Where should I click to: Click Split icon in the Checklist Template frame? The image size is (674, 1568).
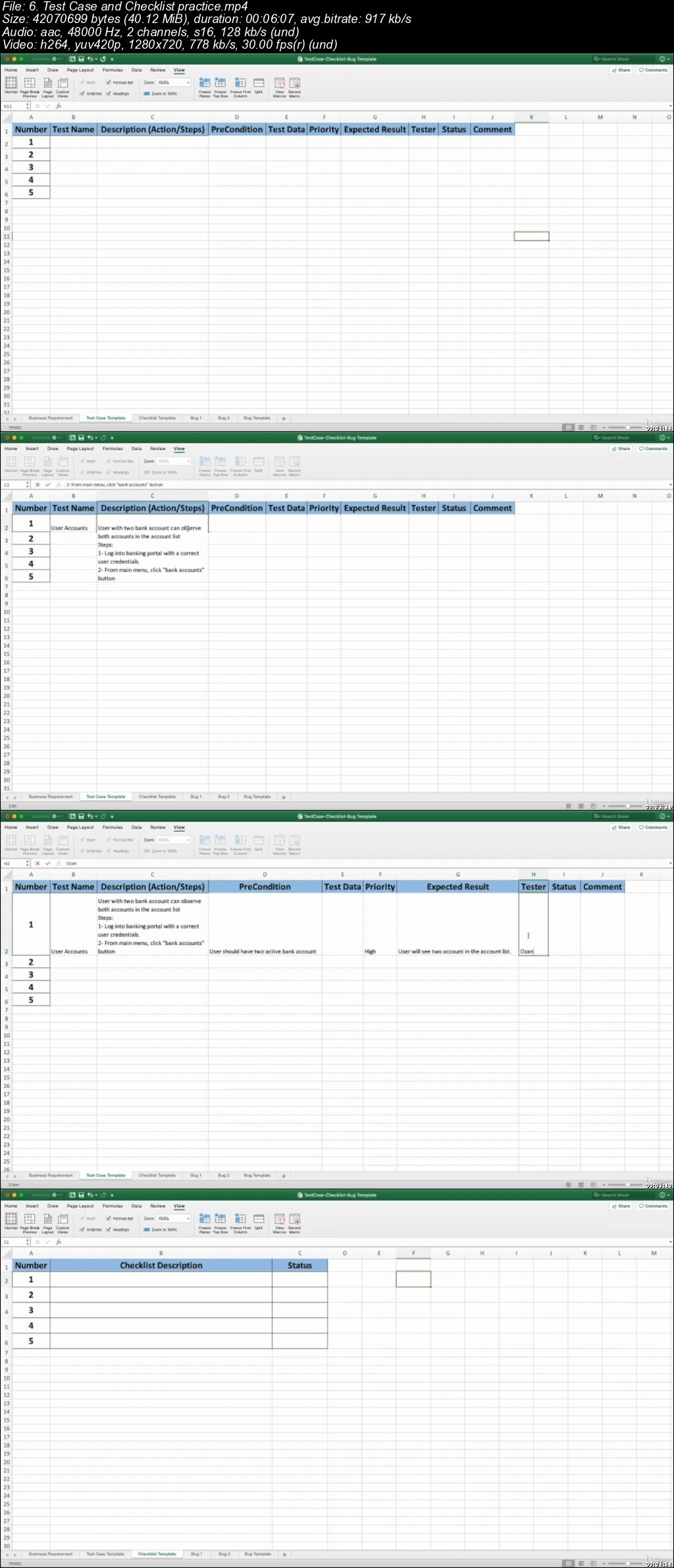[259, 1219]
